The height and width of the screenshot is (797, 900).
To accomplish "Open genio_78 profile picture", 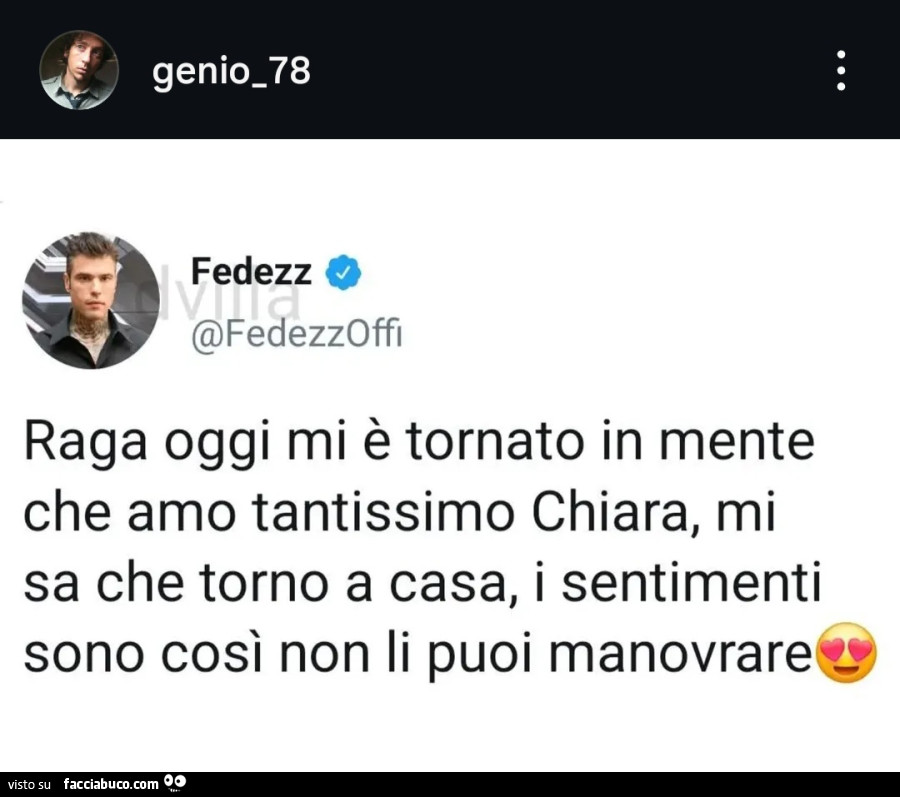I will (x=79, y=70).
